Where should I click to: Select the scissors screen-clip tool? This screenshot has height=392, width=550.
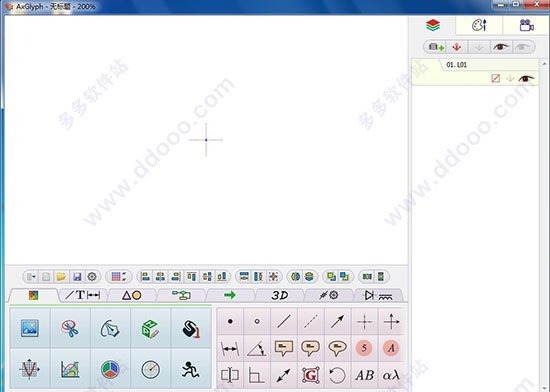point(70,328)
